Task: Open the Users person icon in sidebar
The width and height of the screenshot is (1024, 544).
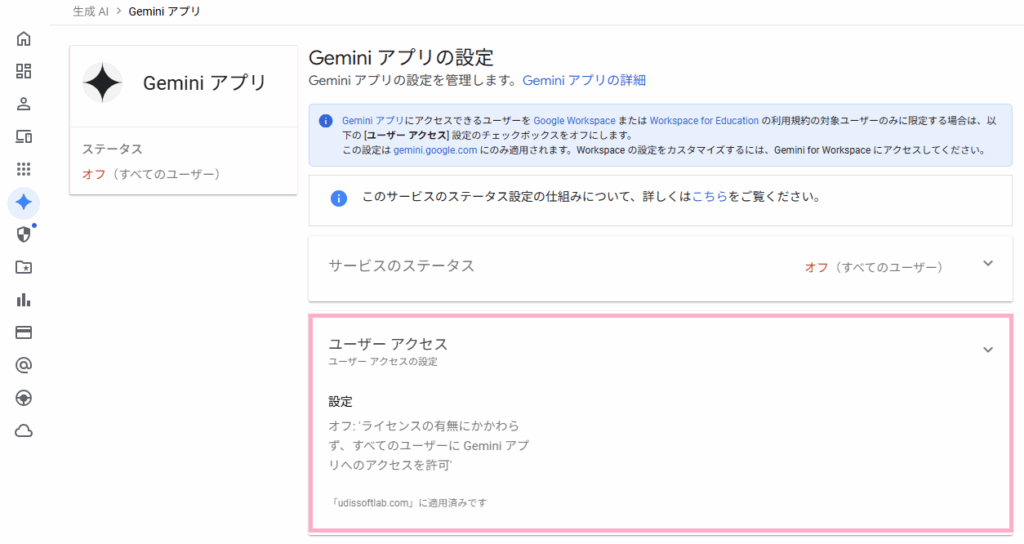Action: 24,104
